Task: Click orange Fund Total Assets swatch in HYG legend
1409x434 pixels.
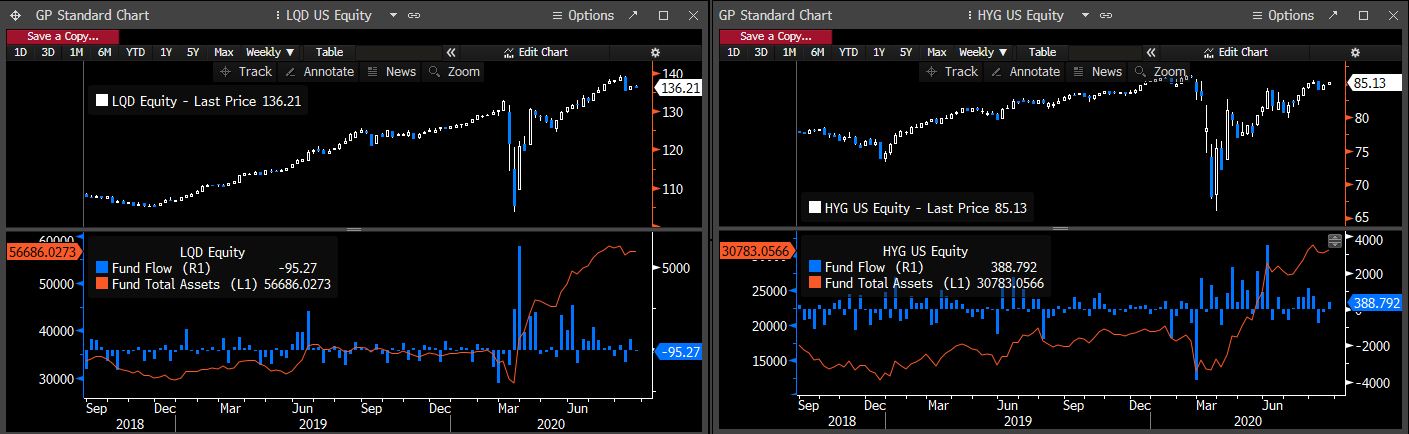Action: (815, 283)
